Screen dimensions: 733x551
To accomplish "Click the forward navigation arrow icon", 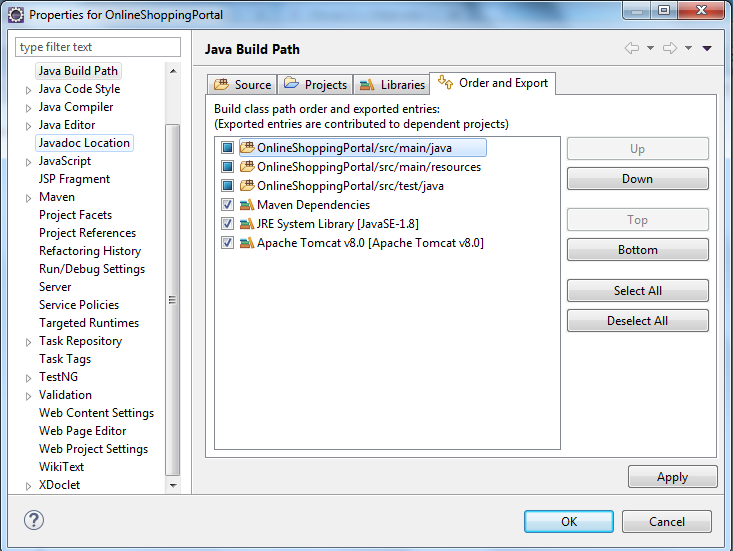I will coord(670,48).
